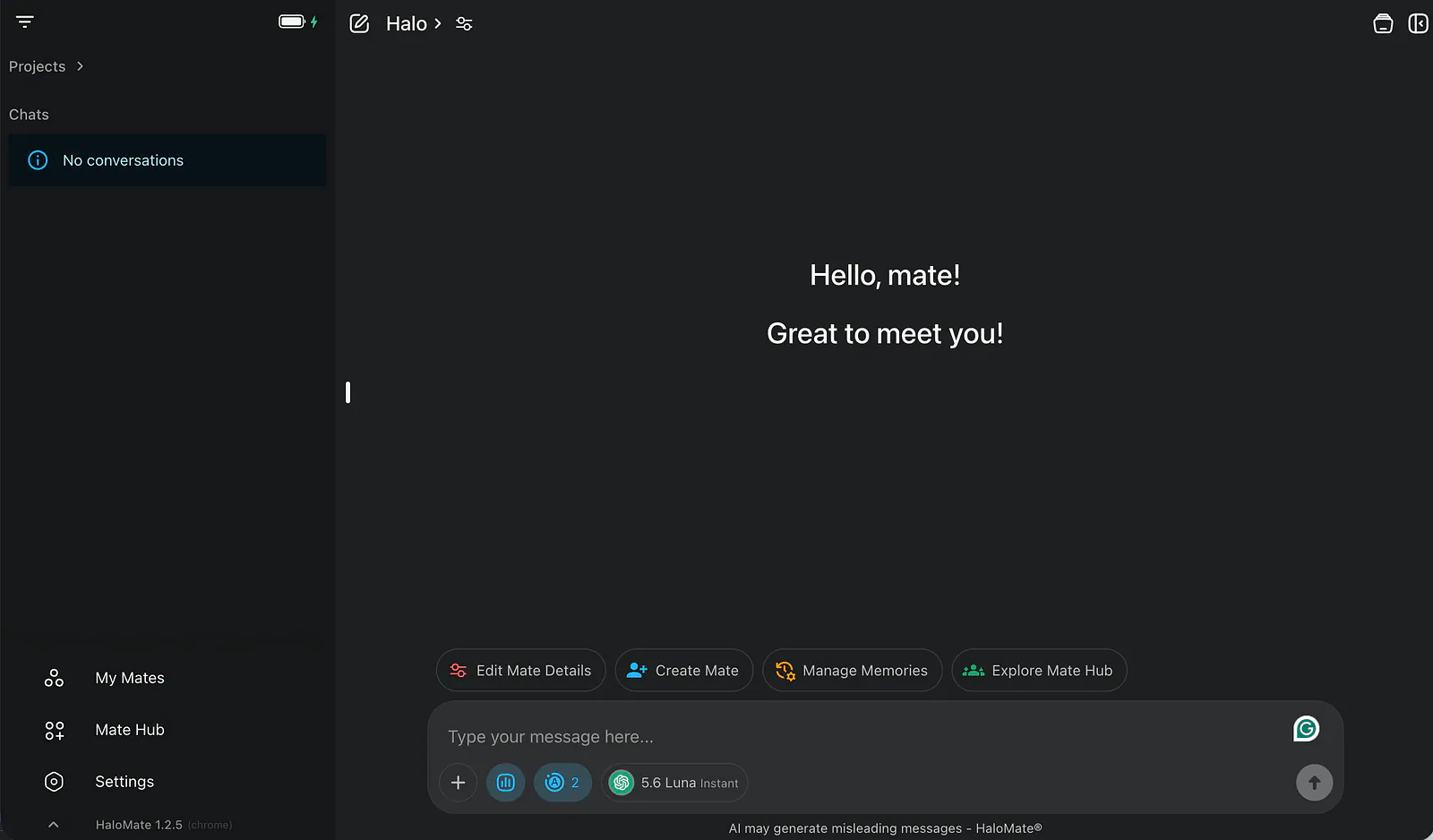Send message with the up arrow button
The image size is (1433, 840).
tap(1314, 783)
